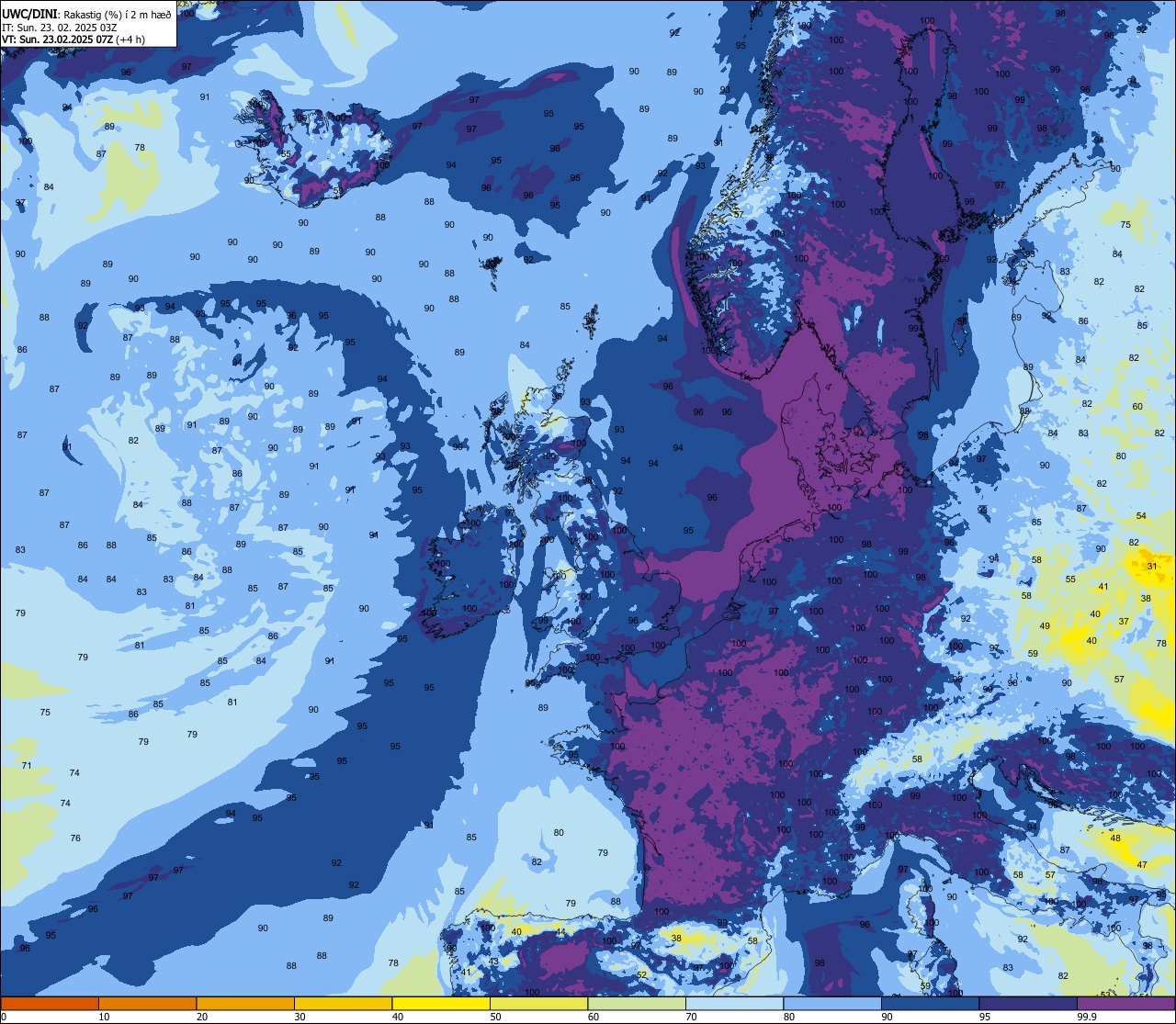Viewport: 1176px width, 1024px height.
Task: Click the humidity value '44' over Spain
Action: pyautogui.click(x=560, y=932)
